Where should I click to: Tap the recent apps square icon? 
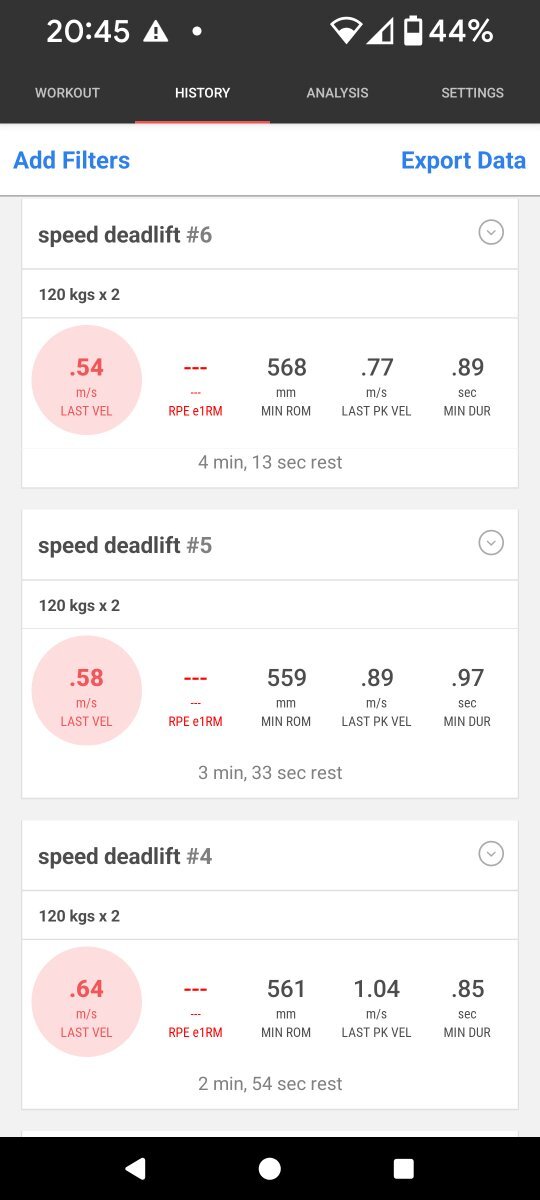[x=404, y=1168]
